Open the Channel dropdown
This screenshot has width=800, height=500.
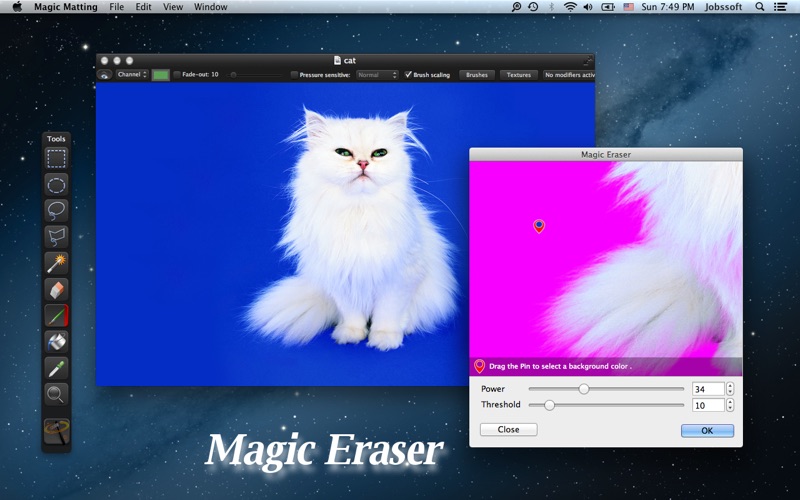(131, 75)
